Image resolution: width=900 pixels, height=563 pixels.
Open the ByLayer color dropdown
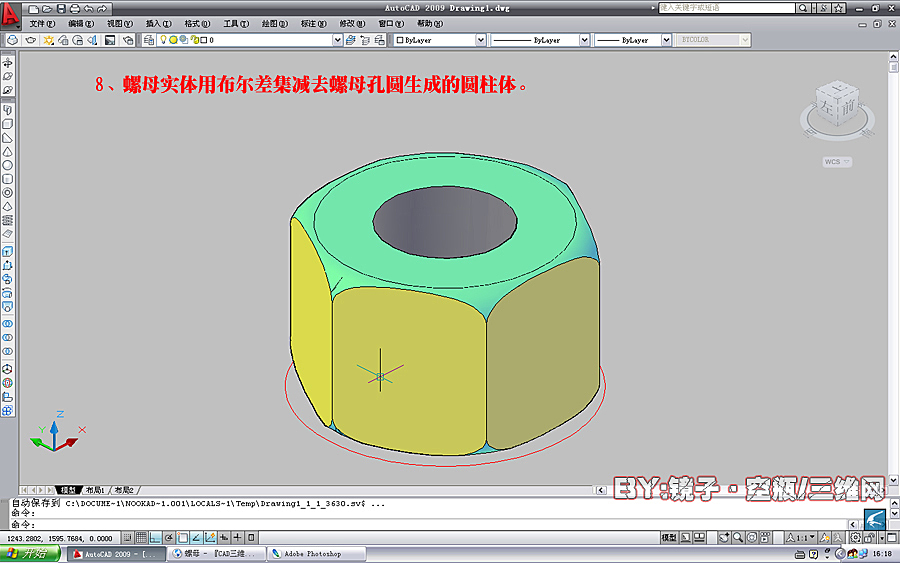pos(480,40)
